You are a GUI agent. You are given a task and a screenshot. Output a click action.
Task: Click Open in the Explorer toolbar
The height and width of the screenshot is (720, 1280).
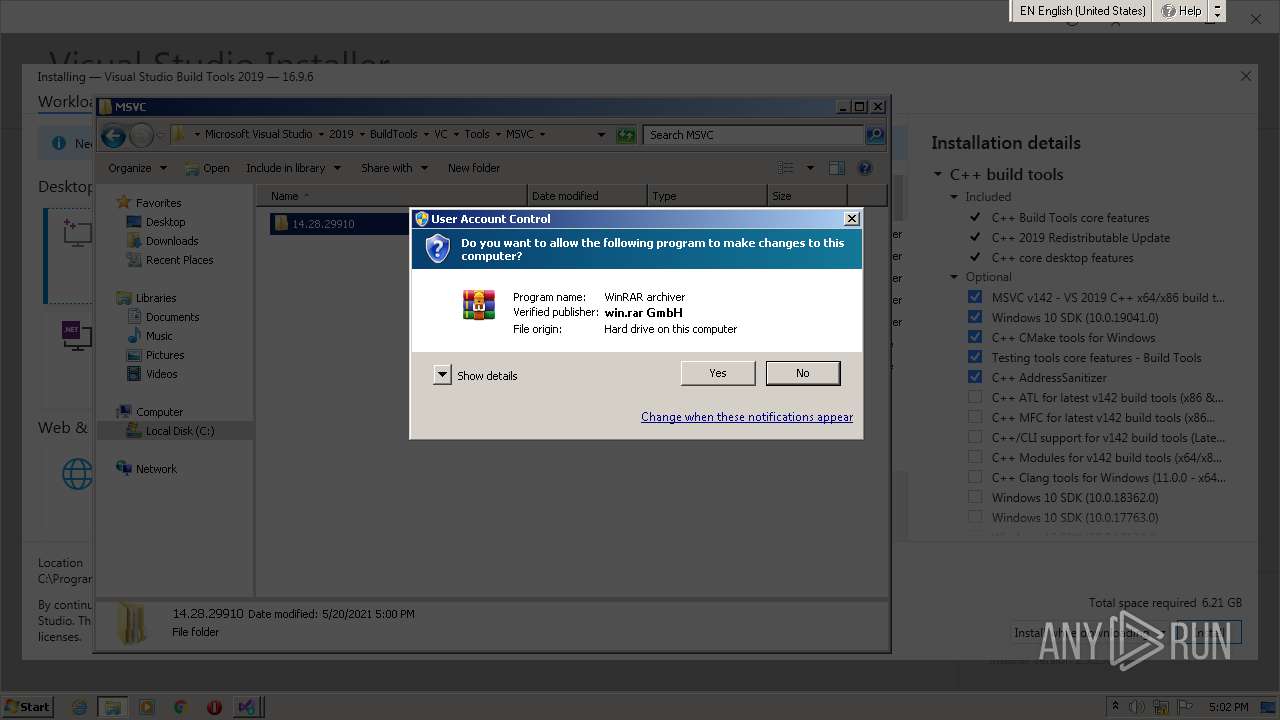coord(207,168)
